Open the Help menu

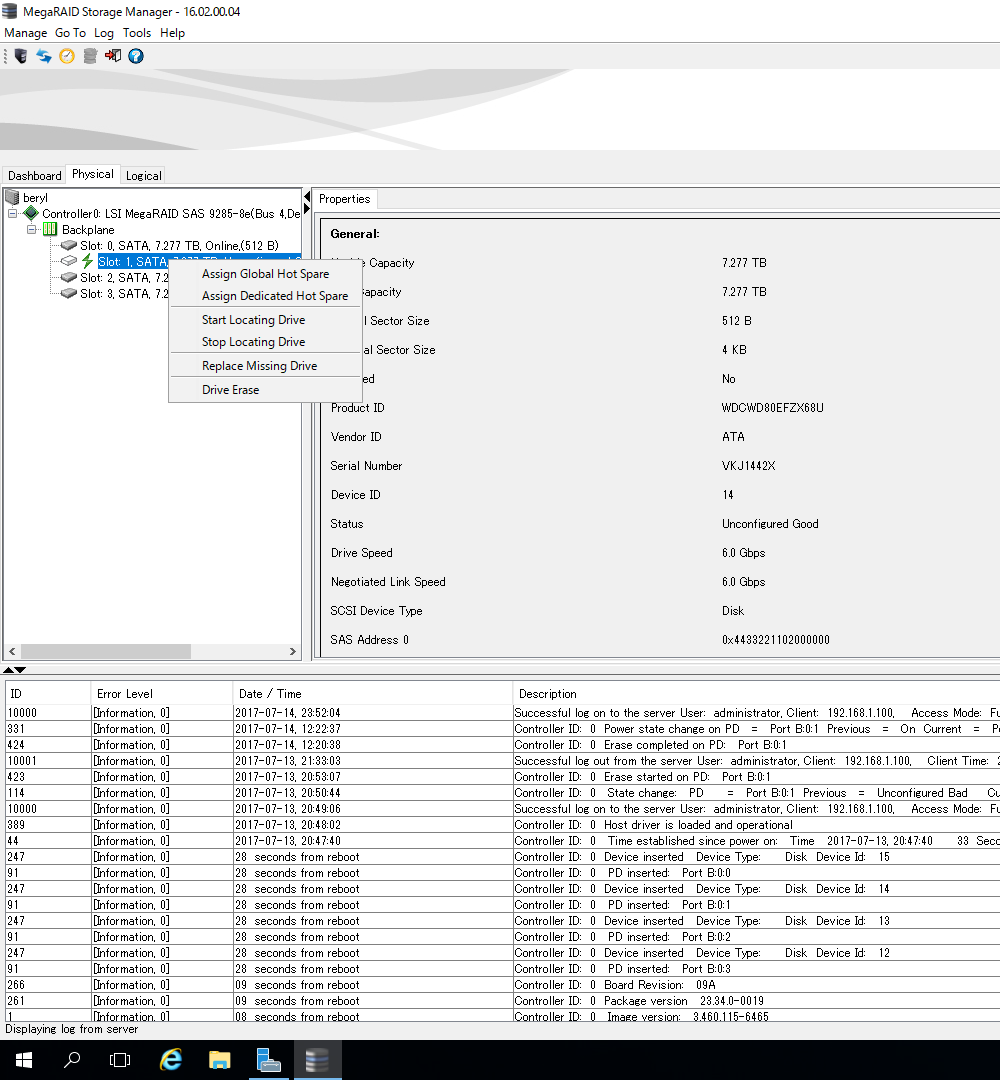[x=172, y=32]
